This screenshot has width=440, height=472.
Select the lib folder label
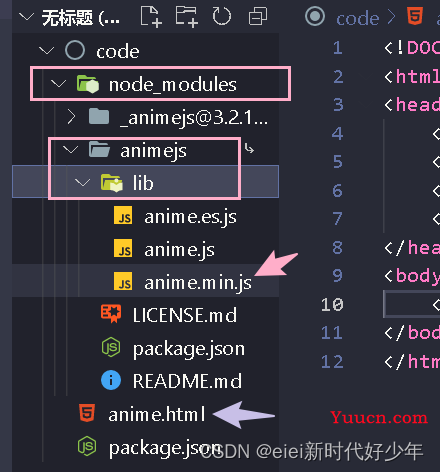click(143, 183)
